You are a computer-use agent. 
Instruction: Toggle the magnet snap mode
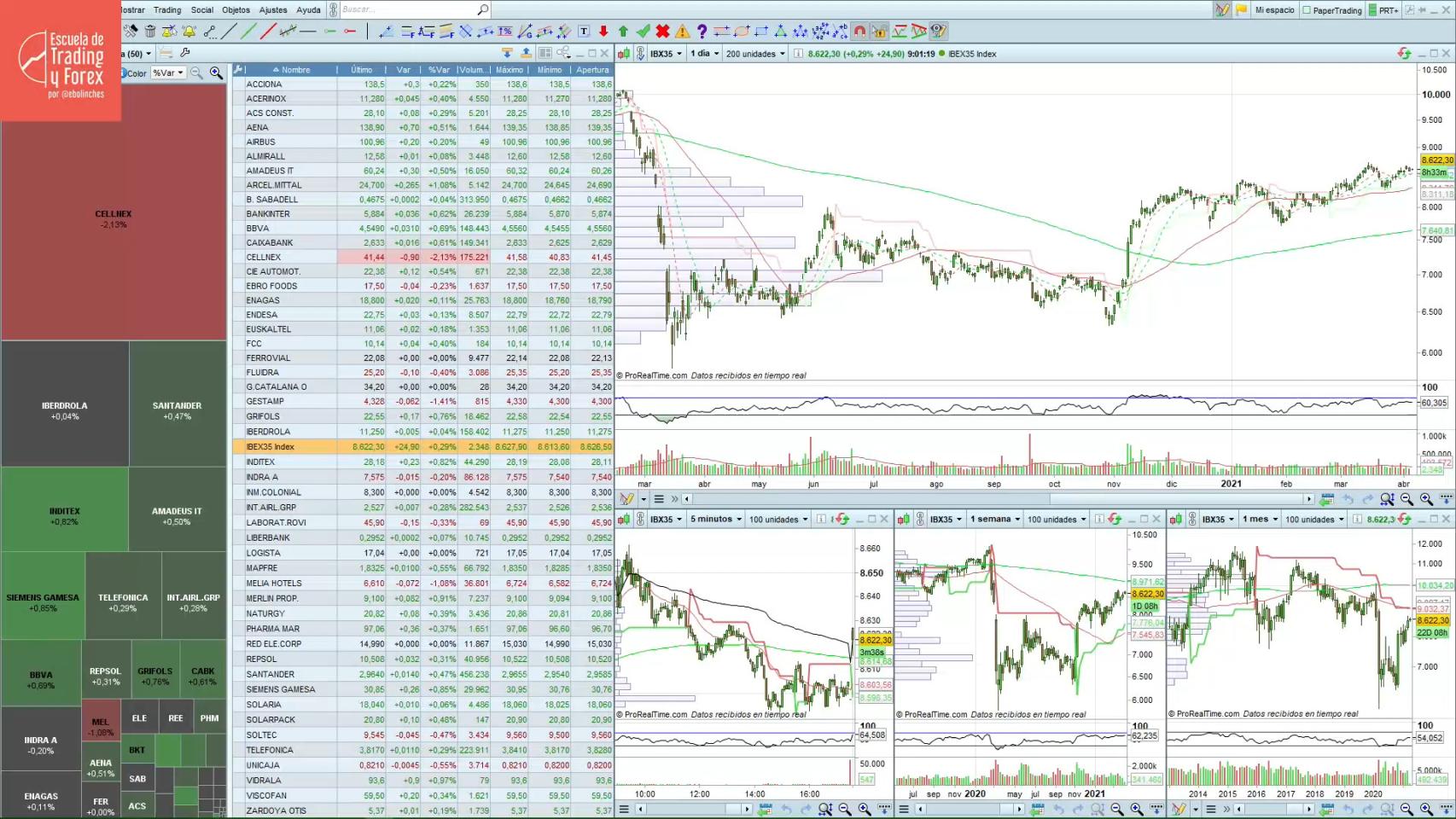[859, 32]
